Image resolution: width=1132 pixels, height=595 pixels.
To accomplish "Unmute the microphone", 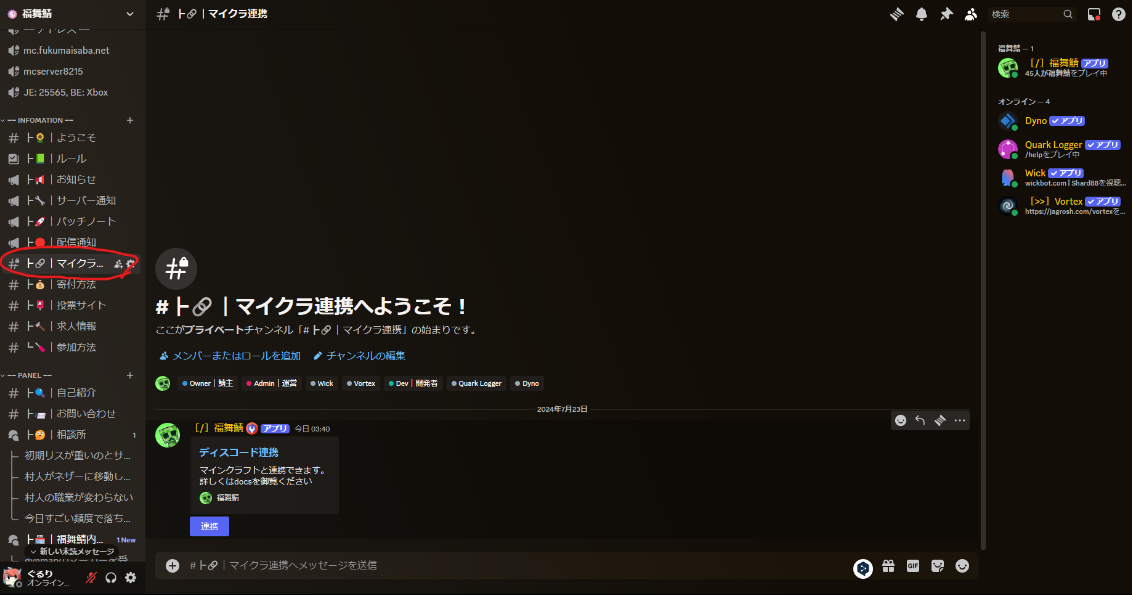I will (92, 577).
